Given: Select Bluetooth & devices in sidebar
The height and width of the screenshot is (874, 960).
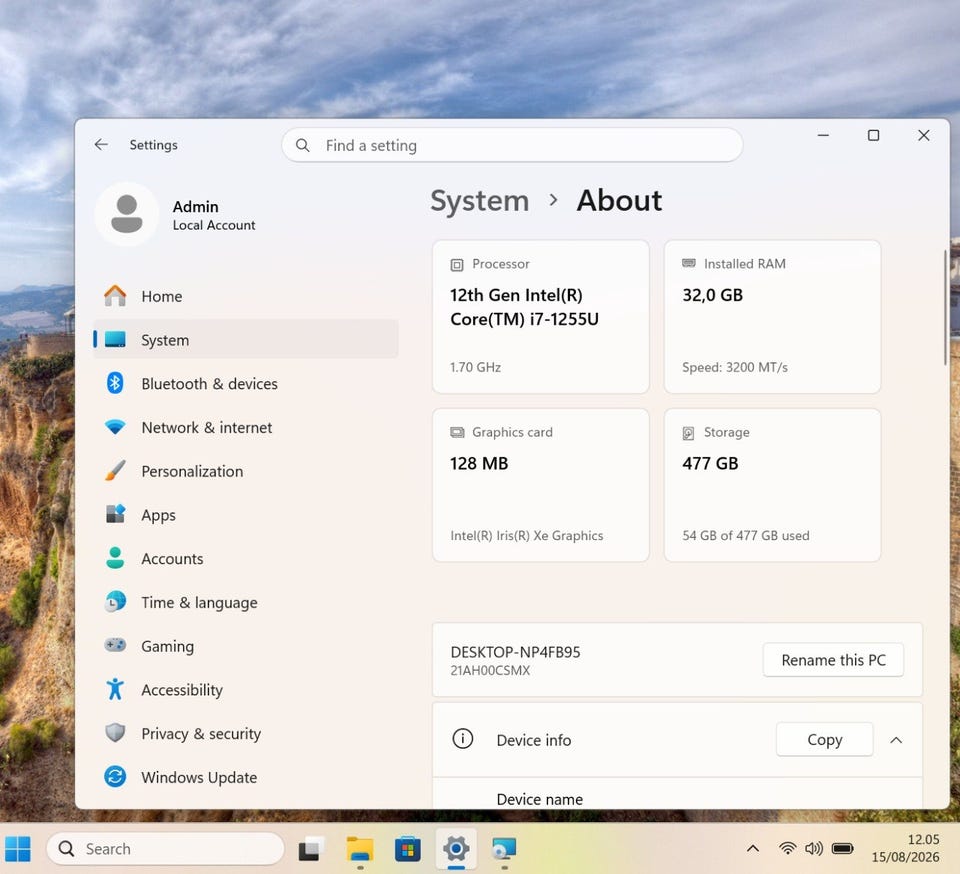Looking at the screenshot, I should click(246, 383).
